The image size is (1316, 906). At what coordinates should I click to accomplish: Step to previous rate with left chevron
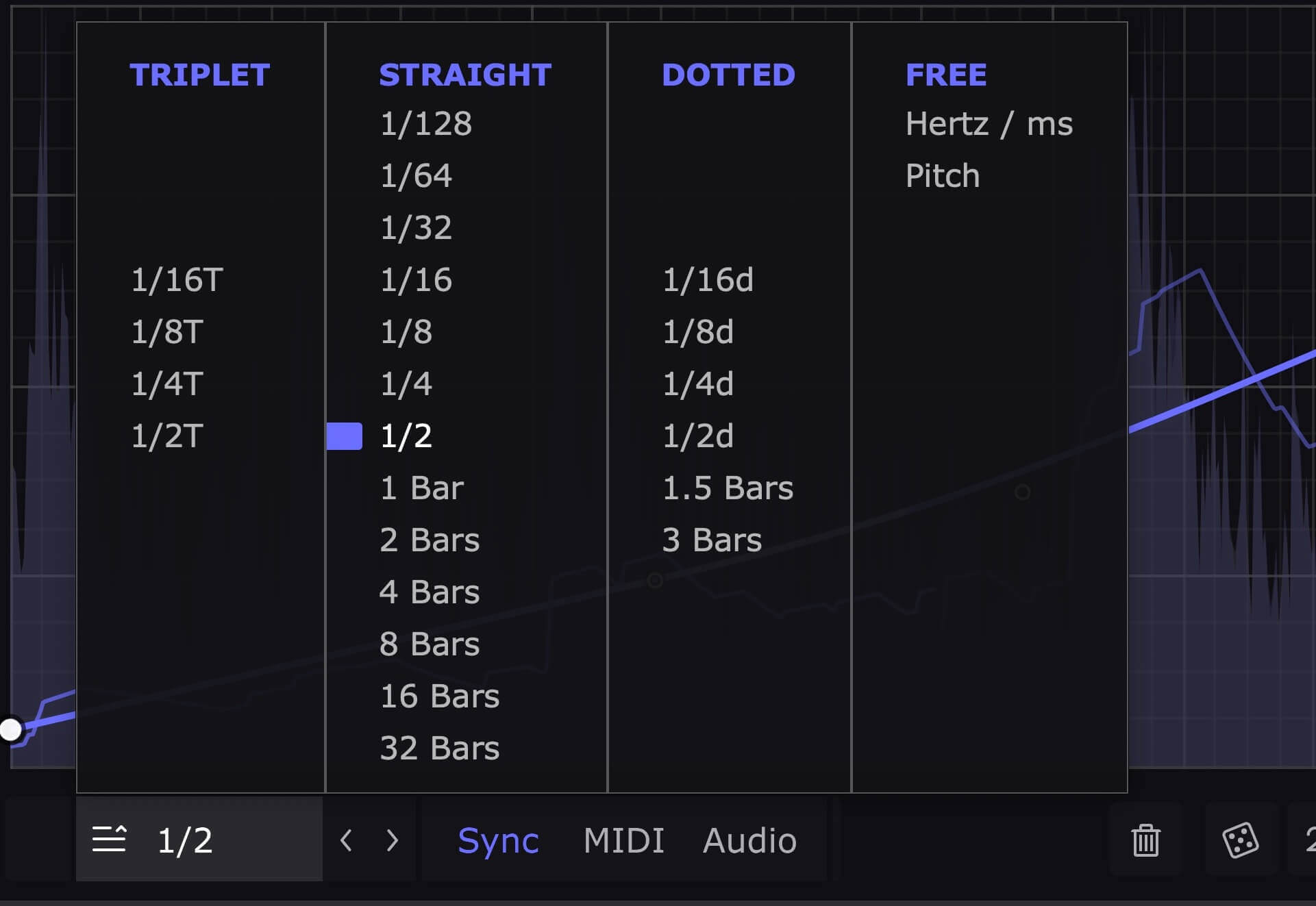point(347,840)
